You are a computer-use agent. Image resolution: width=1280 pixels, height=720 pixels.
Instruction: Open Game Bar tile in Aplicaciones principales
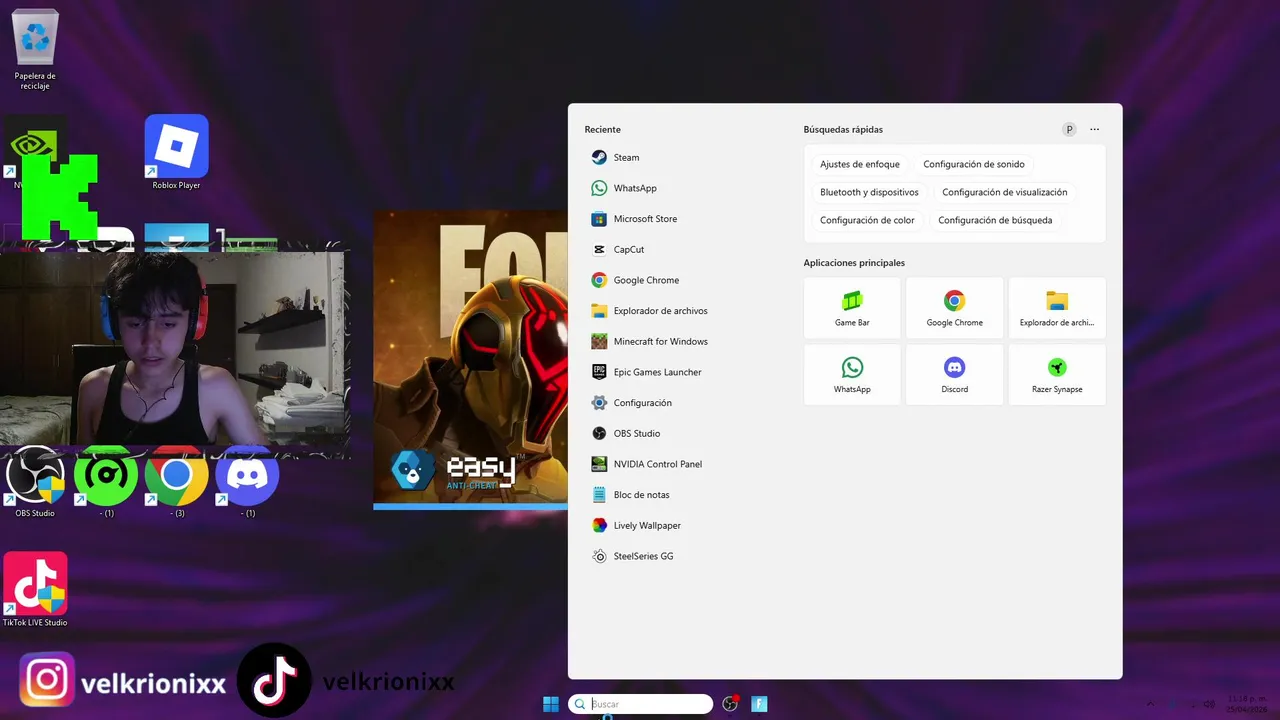pyautogui.click(x=852, y=308)
